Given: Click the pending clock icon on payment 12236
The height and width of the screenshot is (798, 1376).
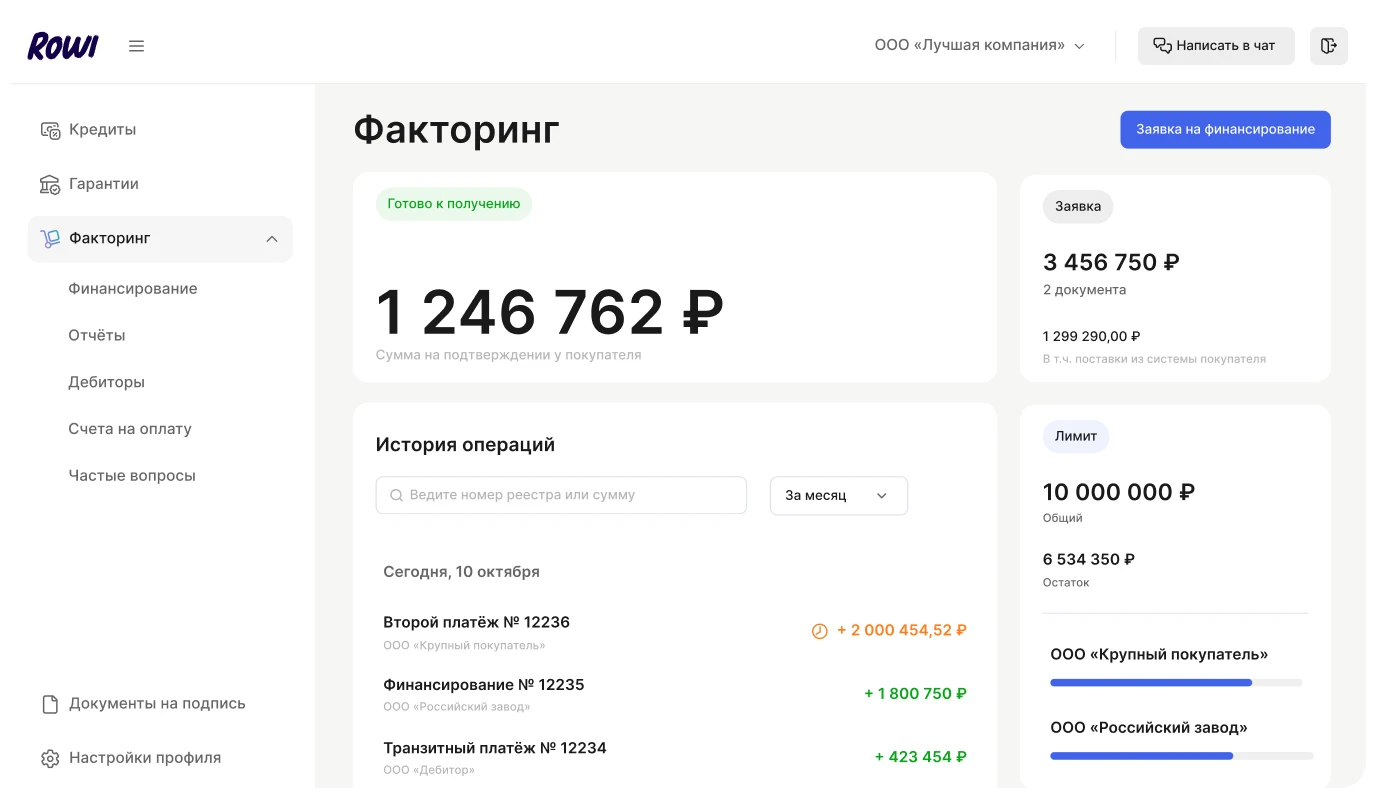Looking at the screenshot, I should [x=819, y=631].
